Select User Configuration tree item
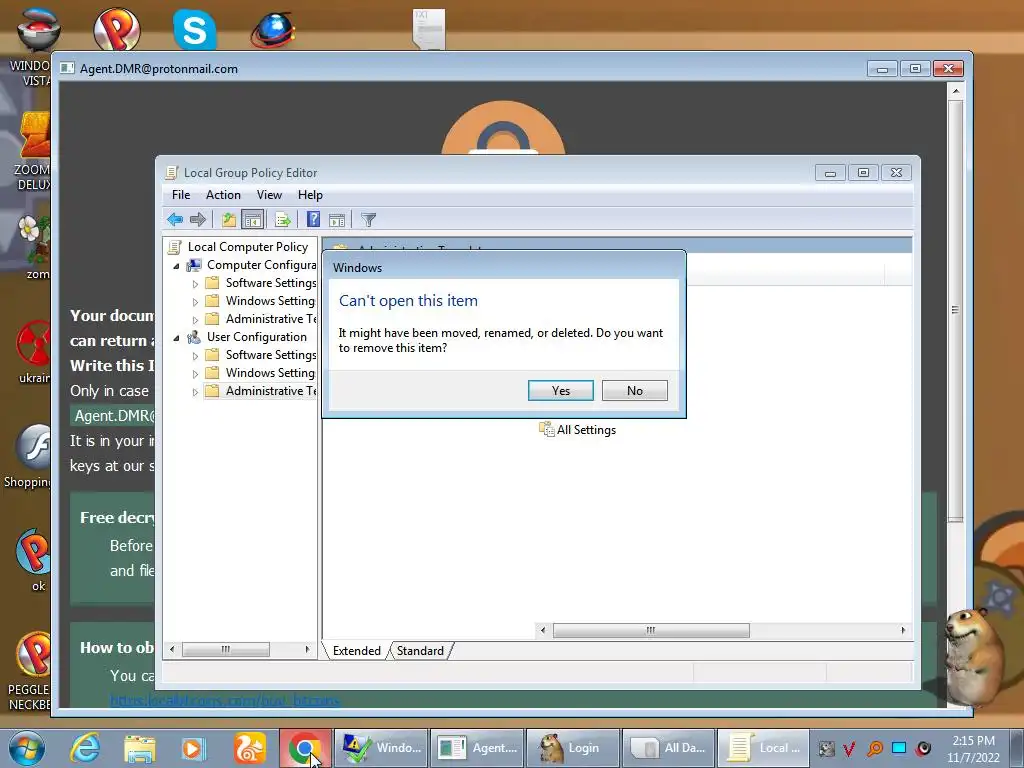The width and height of the screenshot is (1024, 768). pyautogui.click(x=257, y=337)
